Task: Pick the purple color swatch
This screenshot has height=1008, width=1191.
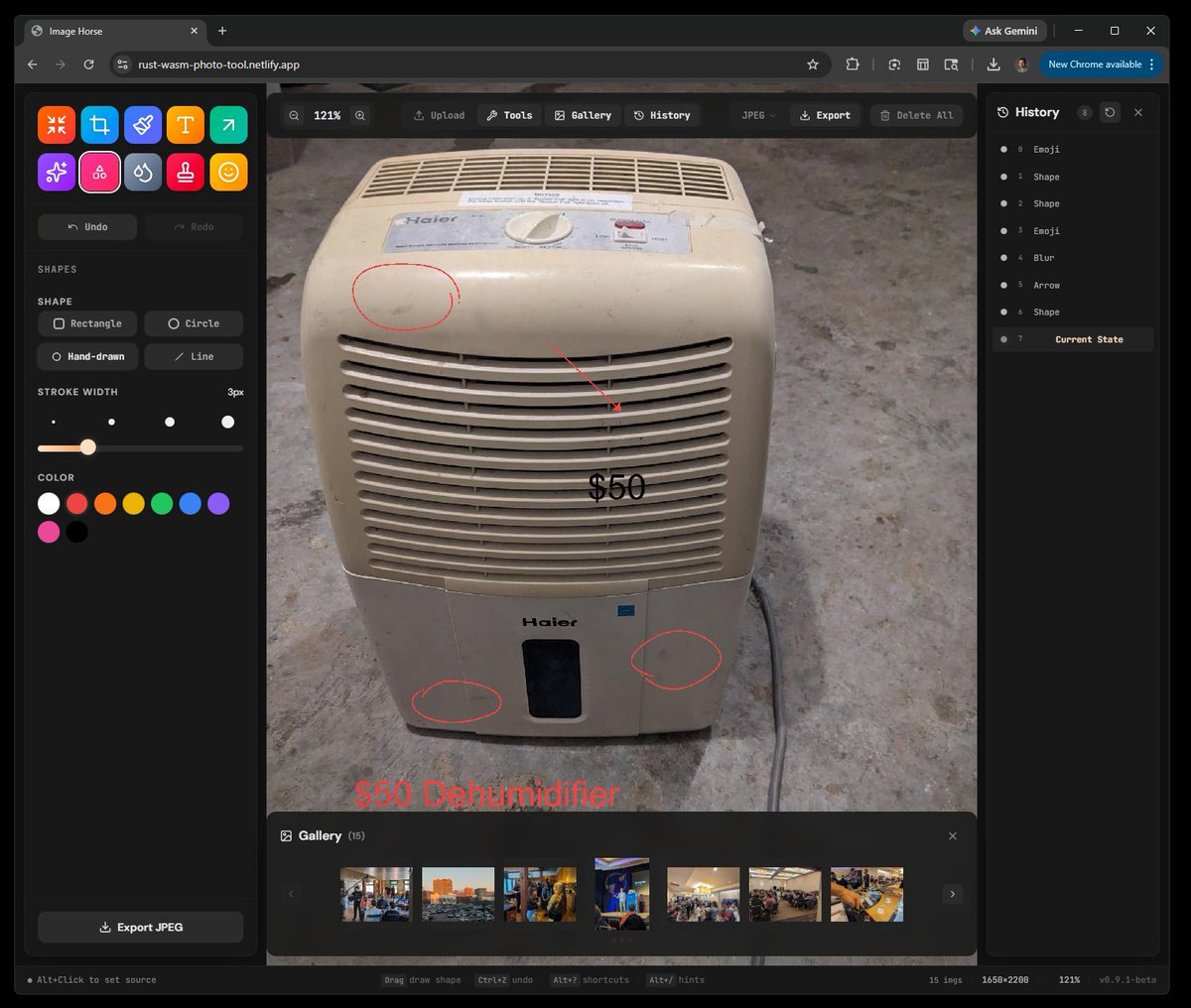Action: pyautogui.click(x=219, y=504)
